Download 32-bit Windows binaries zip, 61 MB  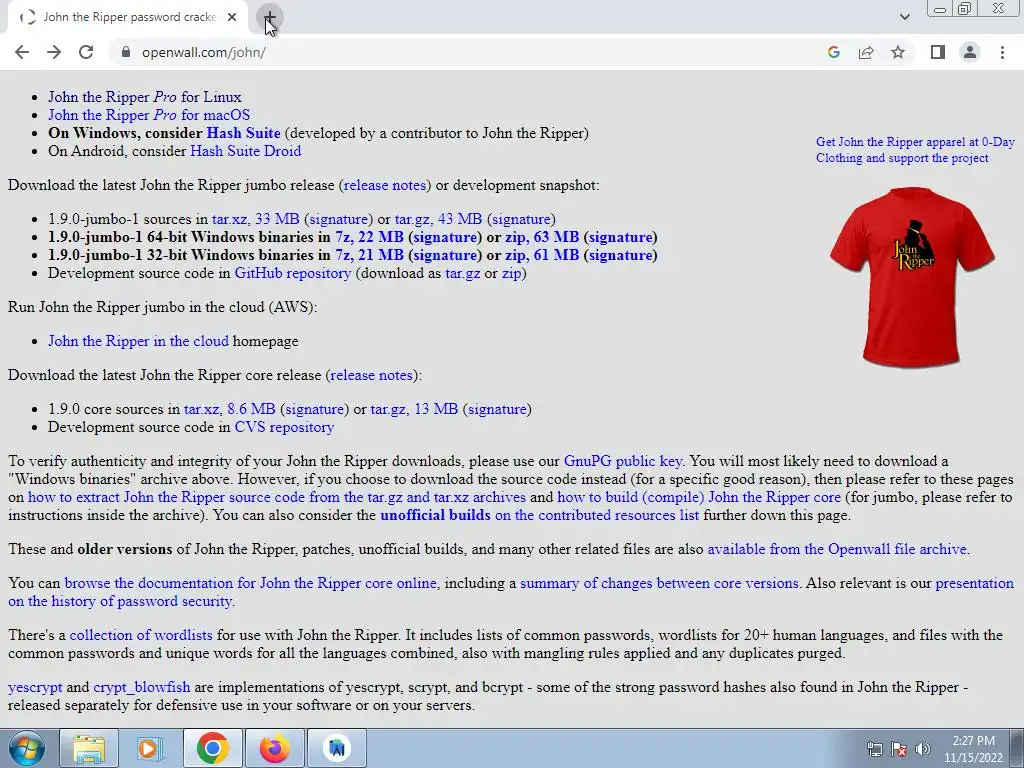(542, 255)
